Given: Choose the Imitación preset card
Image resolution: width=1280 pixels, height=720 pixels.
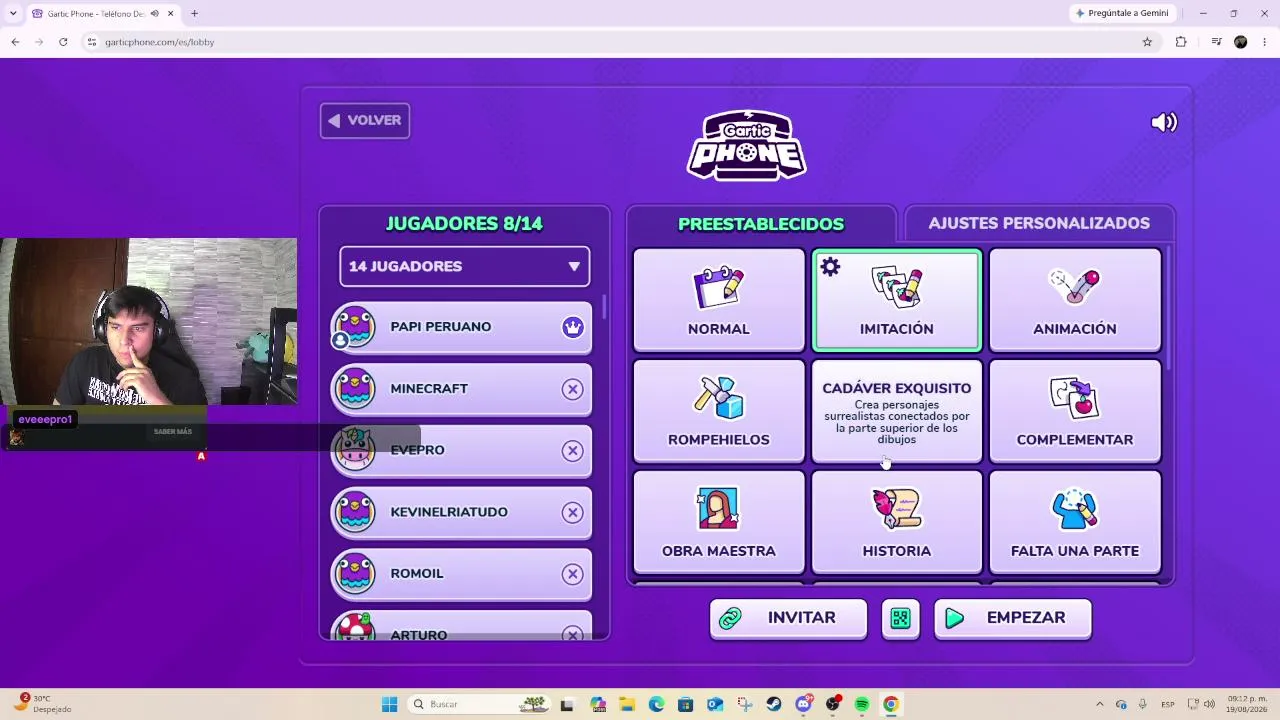Looking at the screenshot, I should 897,300.
